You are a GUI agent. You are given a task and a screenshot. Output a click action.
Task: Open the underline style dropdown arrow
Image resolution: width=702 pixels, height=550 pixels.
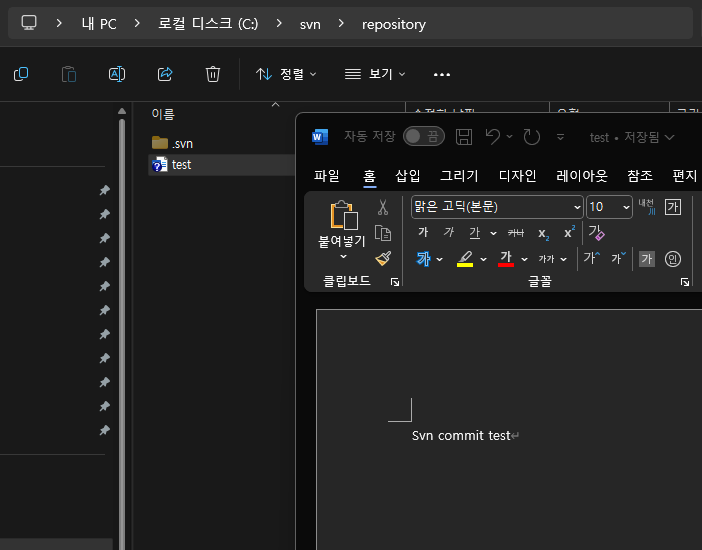pyautogui.click(x=493, y=233)
